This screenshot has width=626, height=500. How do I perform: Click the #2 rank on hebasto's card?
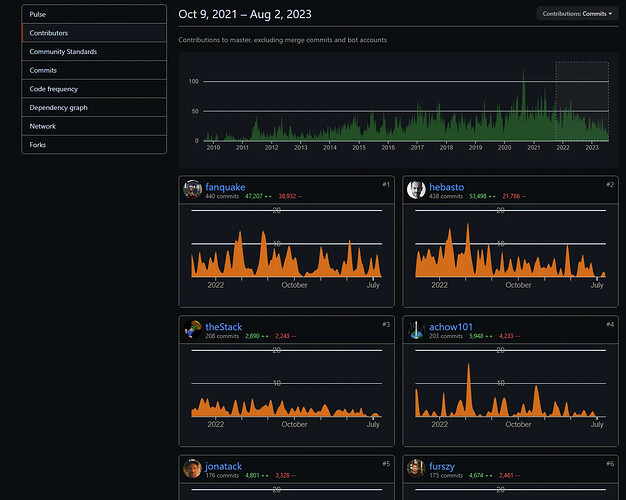(x=610, y=185)
